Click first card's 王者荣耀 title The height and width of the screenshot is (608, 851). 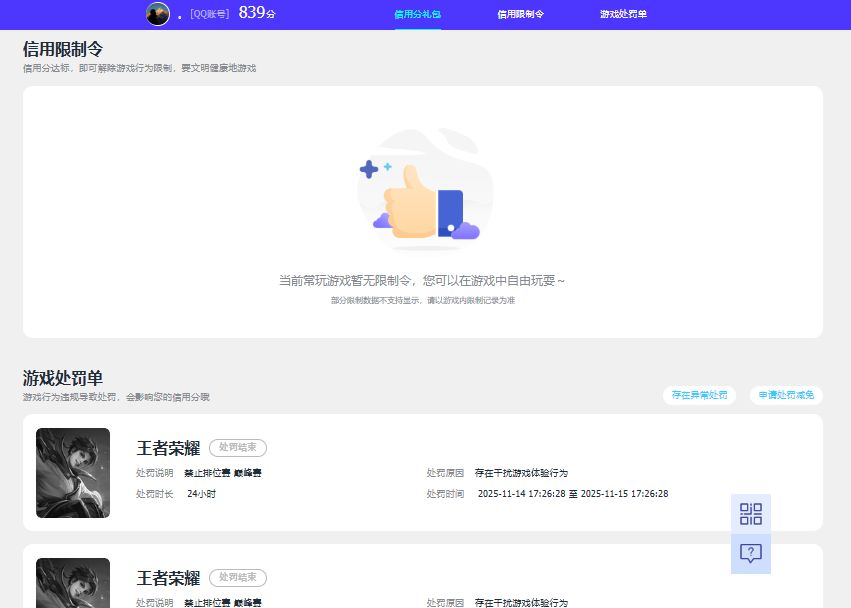tap(168, 448)
